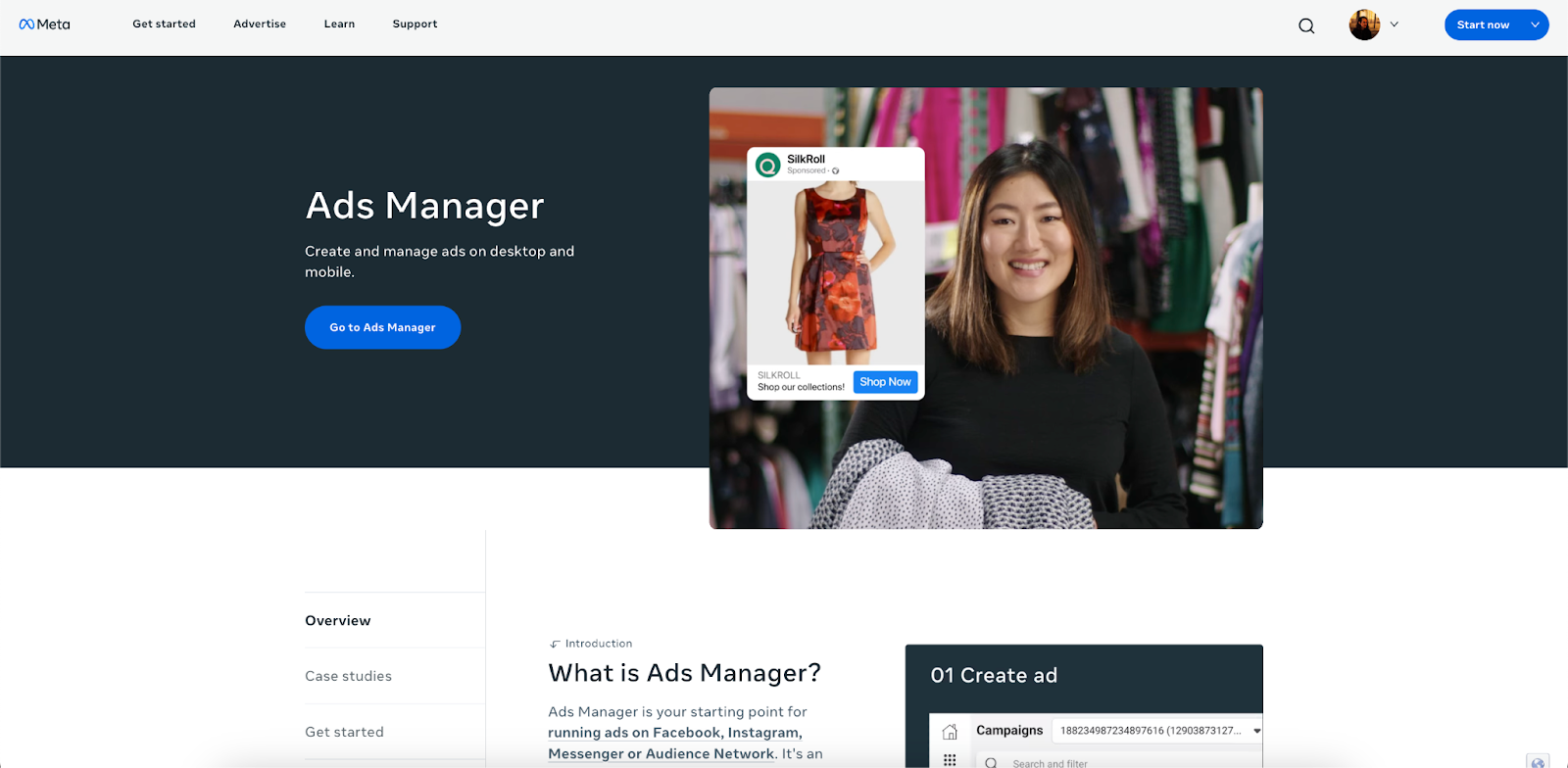Click the apps grid icon in preview
This screenshot has height=768, width=1568.
pyautogui.click(x=950, y=760)
